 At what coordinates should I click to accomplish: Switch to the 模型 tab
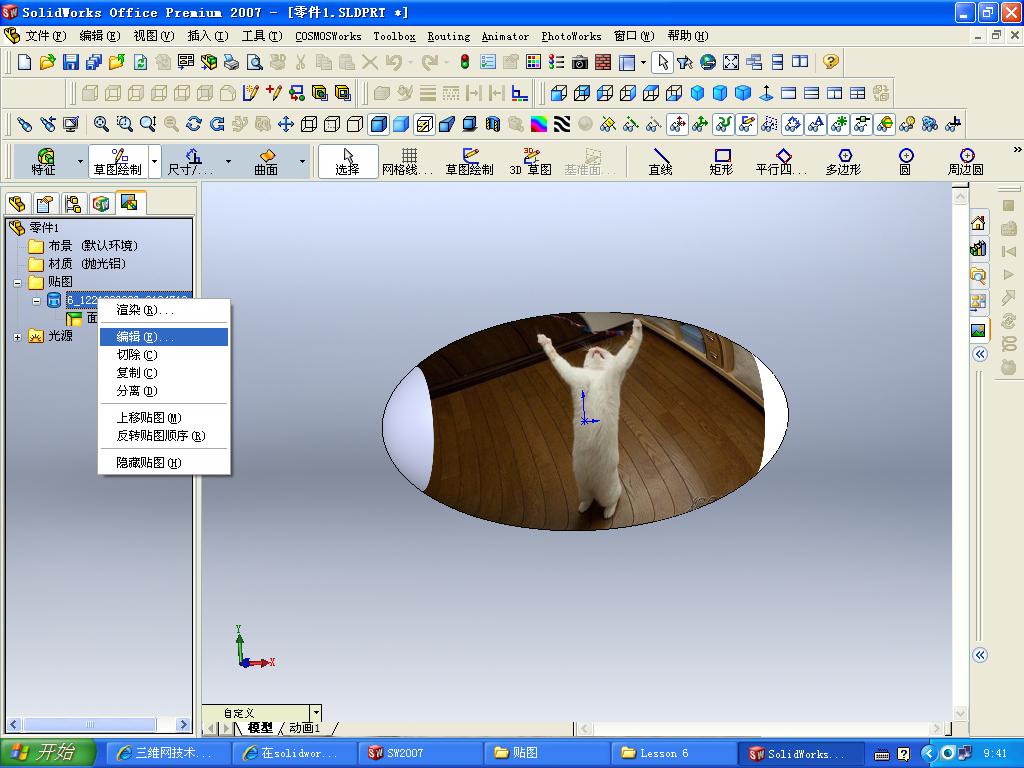tap(260, 728)
